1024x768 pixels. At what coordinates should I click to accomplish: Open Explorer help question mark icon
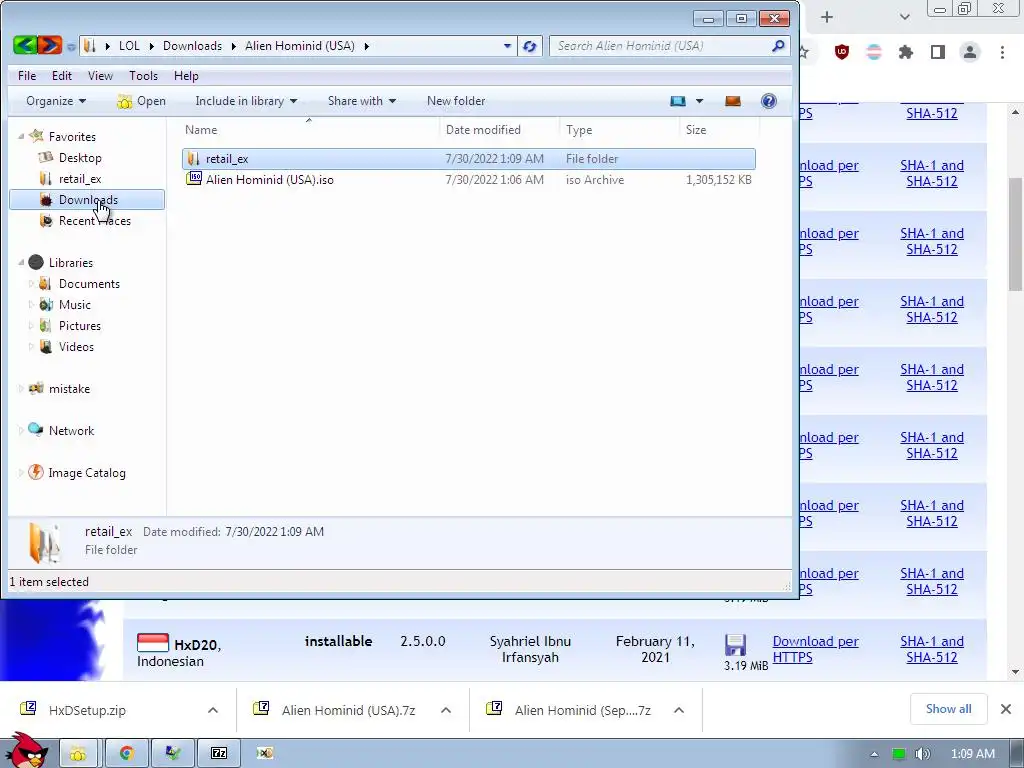coord(769,101)
